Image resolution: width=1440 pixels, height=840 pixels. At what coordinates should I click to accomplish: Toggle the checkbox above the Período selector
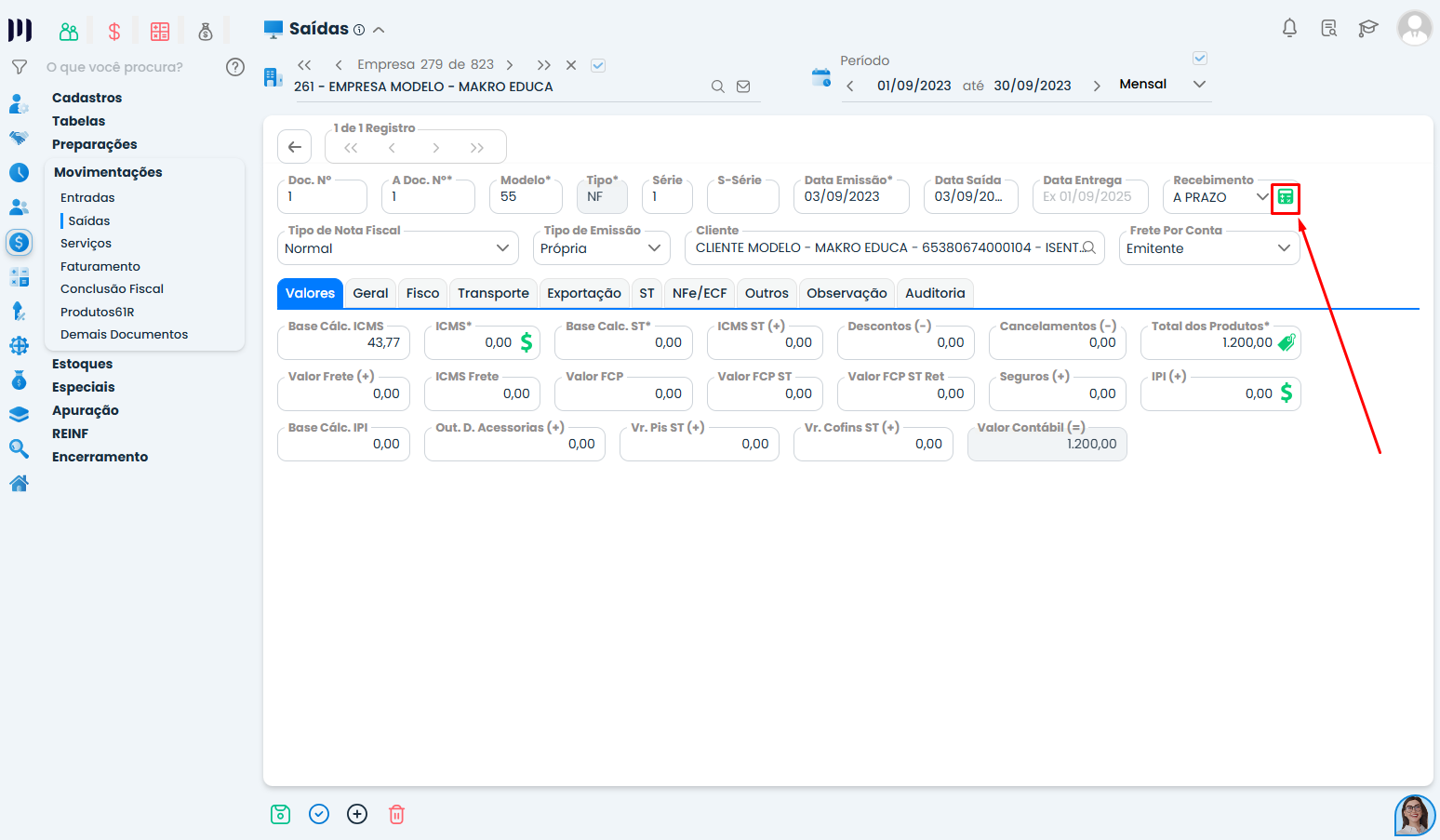1200,59
